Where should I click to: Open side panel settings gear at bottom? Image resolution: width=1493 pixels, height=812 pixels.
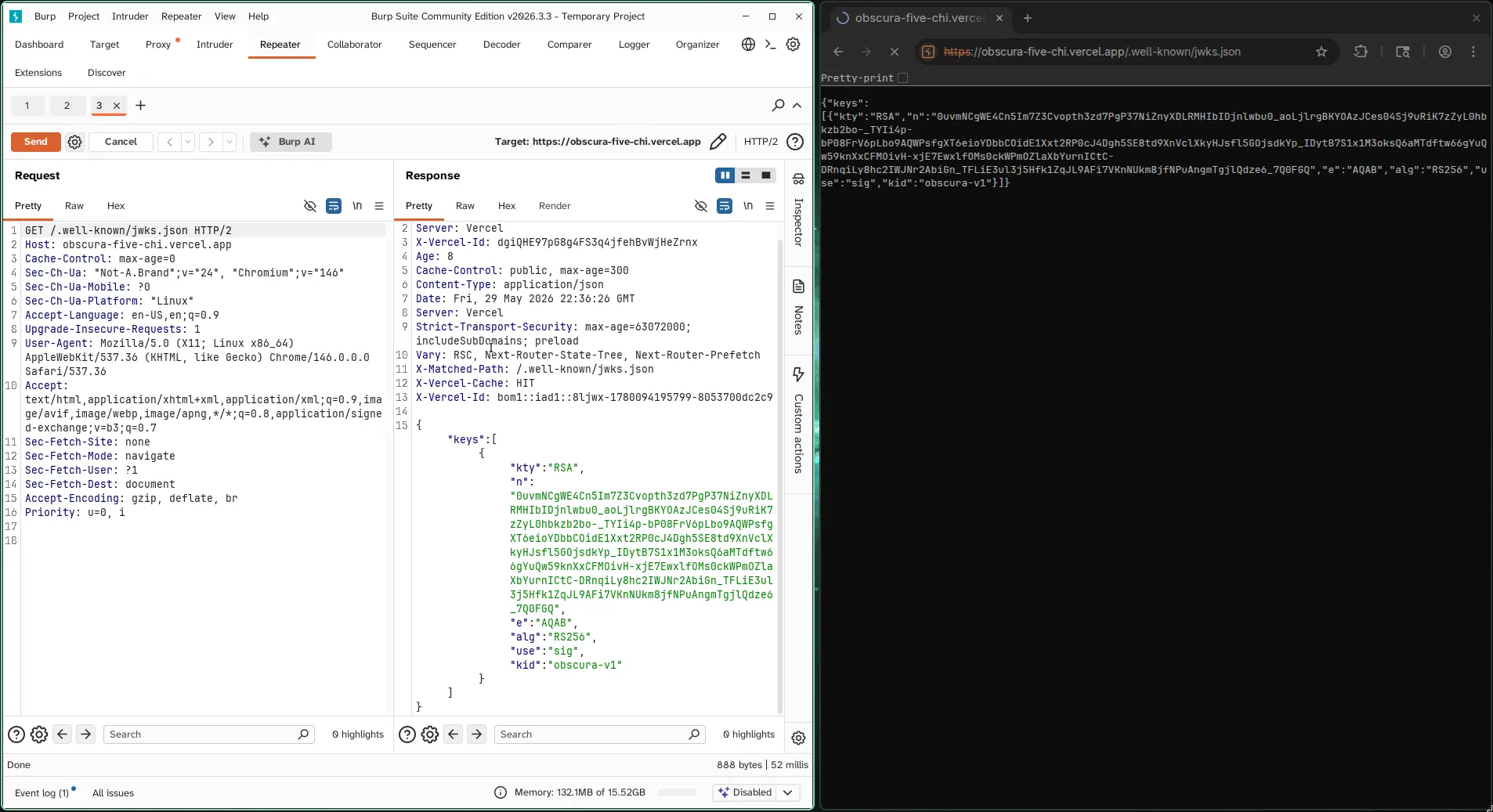pos(798,738)
